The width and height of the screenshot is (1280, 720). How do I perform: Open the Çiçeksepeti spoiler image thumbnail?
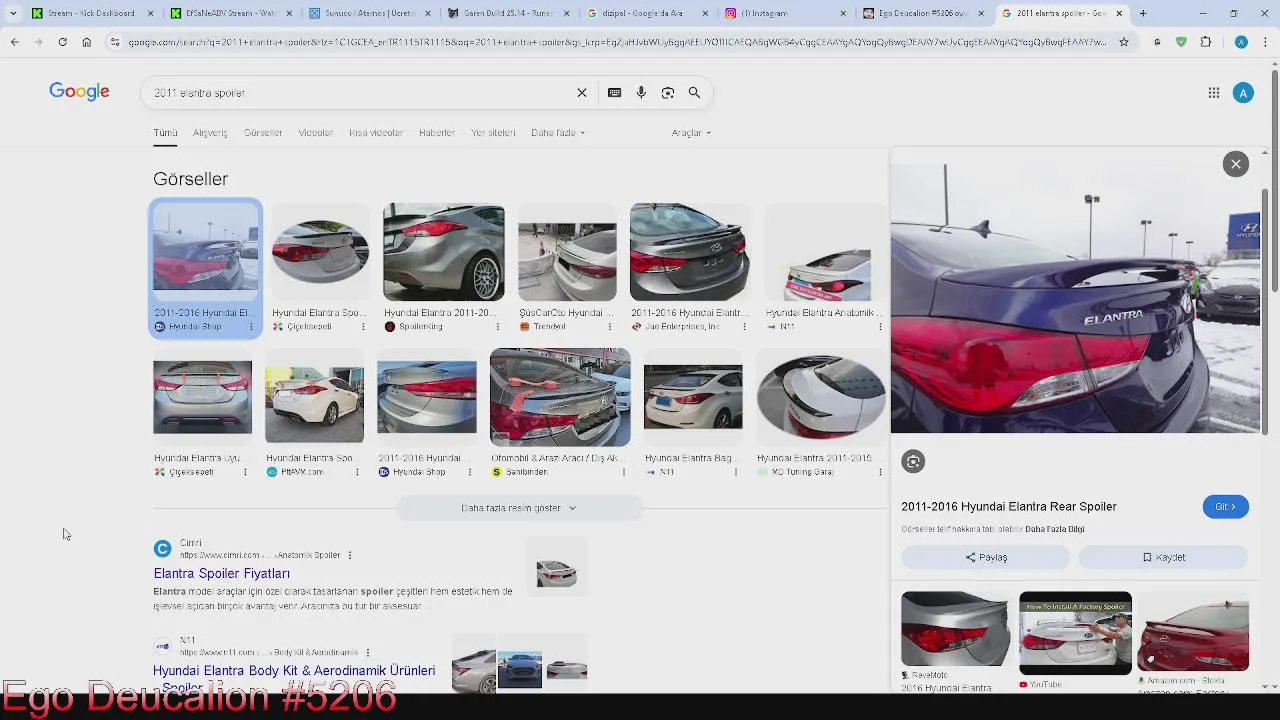click(320, 252)
